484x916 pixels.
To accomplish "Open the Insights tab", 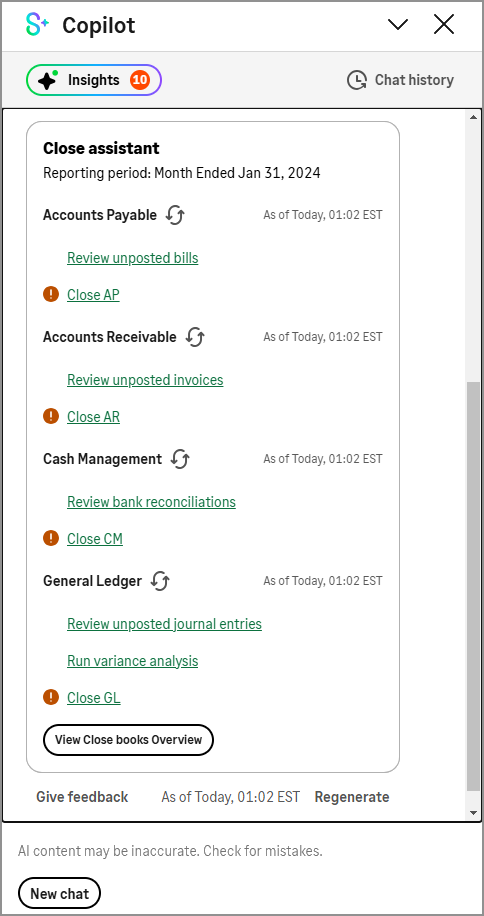I will (x=93, y=80).
